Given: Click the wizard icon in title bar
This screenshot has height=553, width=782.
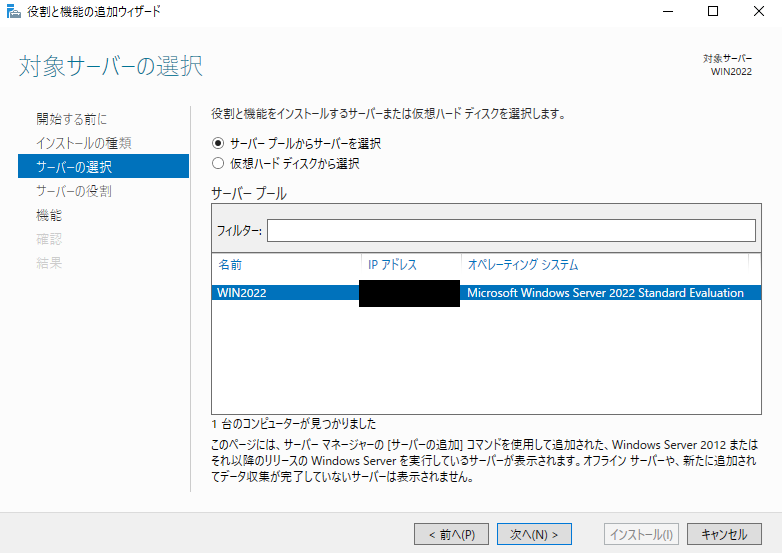Looking at the screenshot, I should (x=13, y=12).
